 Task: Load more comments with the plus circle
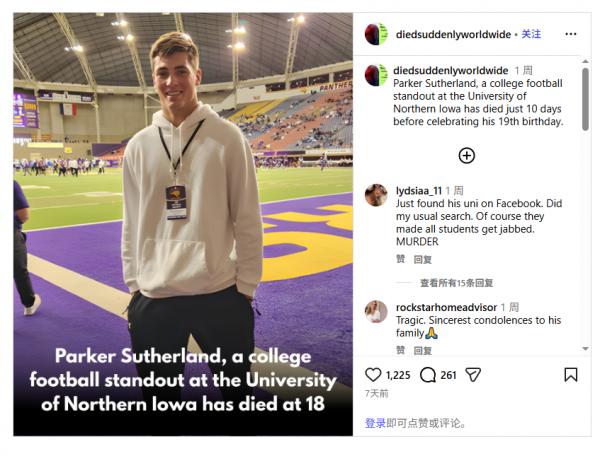pos(466,155)
